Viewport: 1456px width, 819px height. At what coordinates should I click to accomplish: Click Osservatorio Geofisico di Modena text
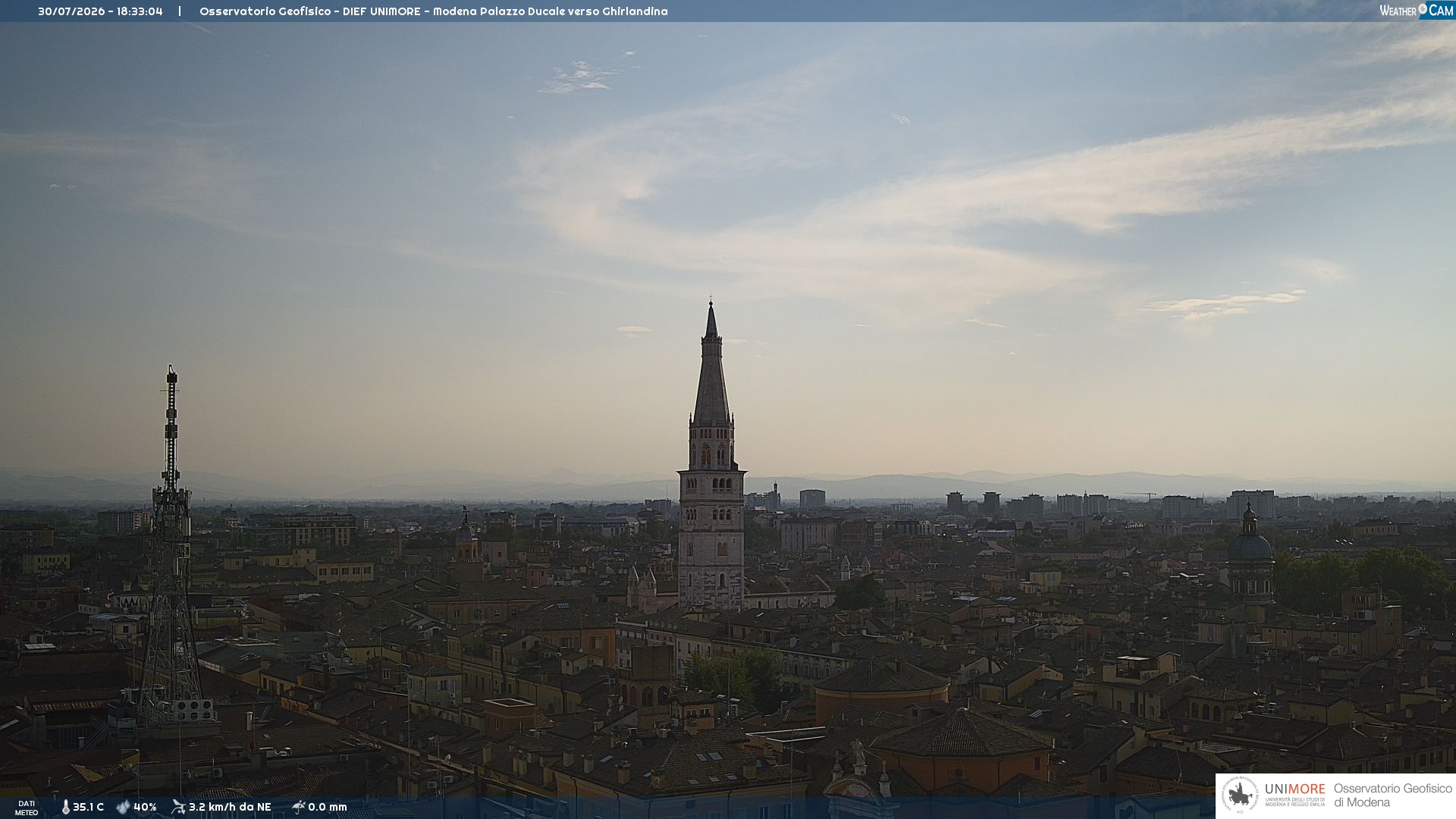tap(1392, 795)
